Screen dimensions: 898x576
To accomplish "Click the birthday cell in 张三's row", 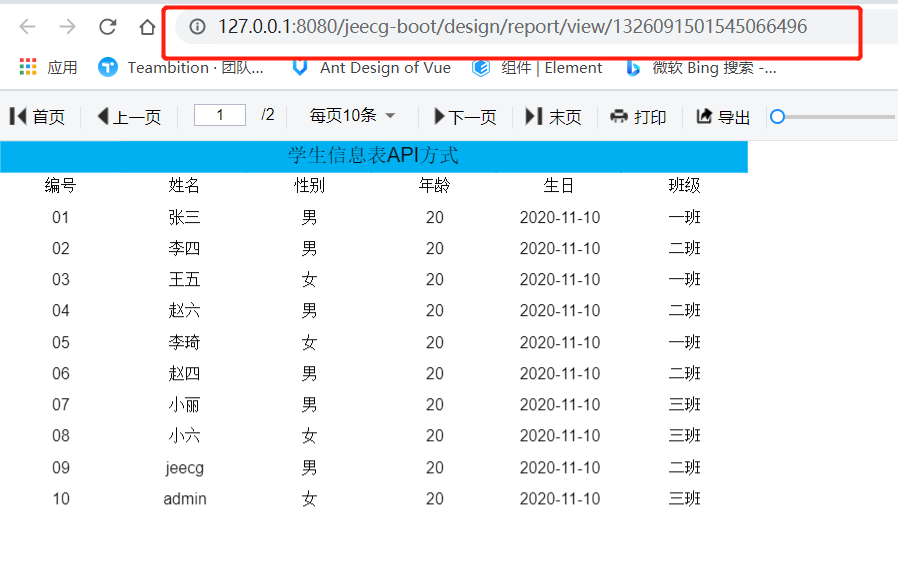I will (560, 218).
